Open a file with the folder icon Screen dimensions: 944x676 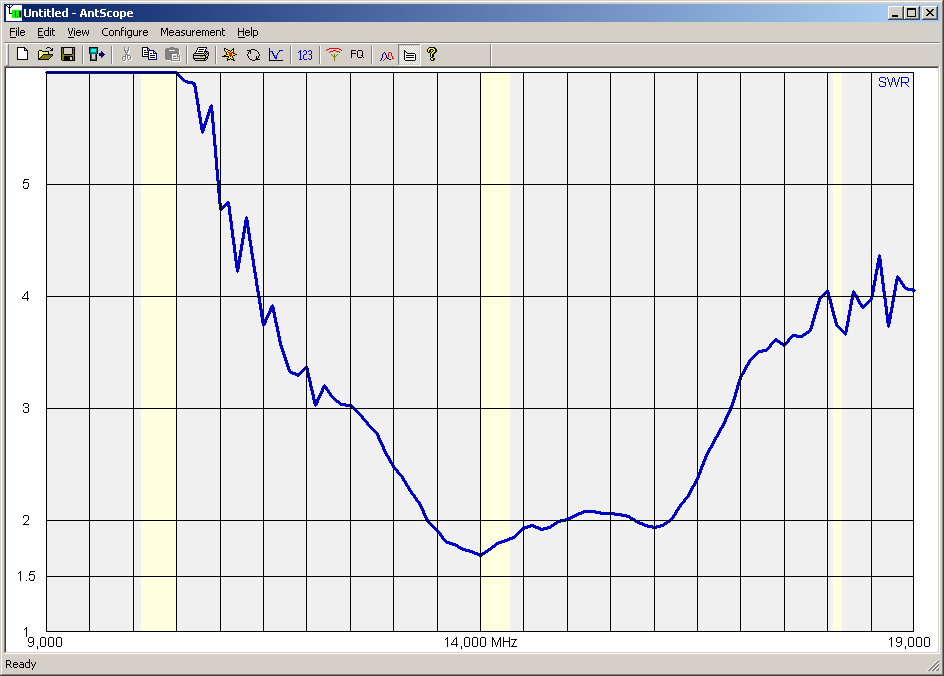click(45, 54)
